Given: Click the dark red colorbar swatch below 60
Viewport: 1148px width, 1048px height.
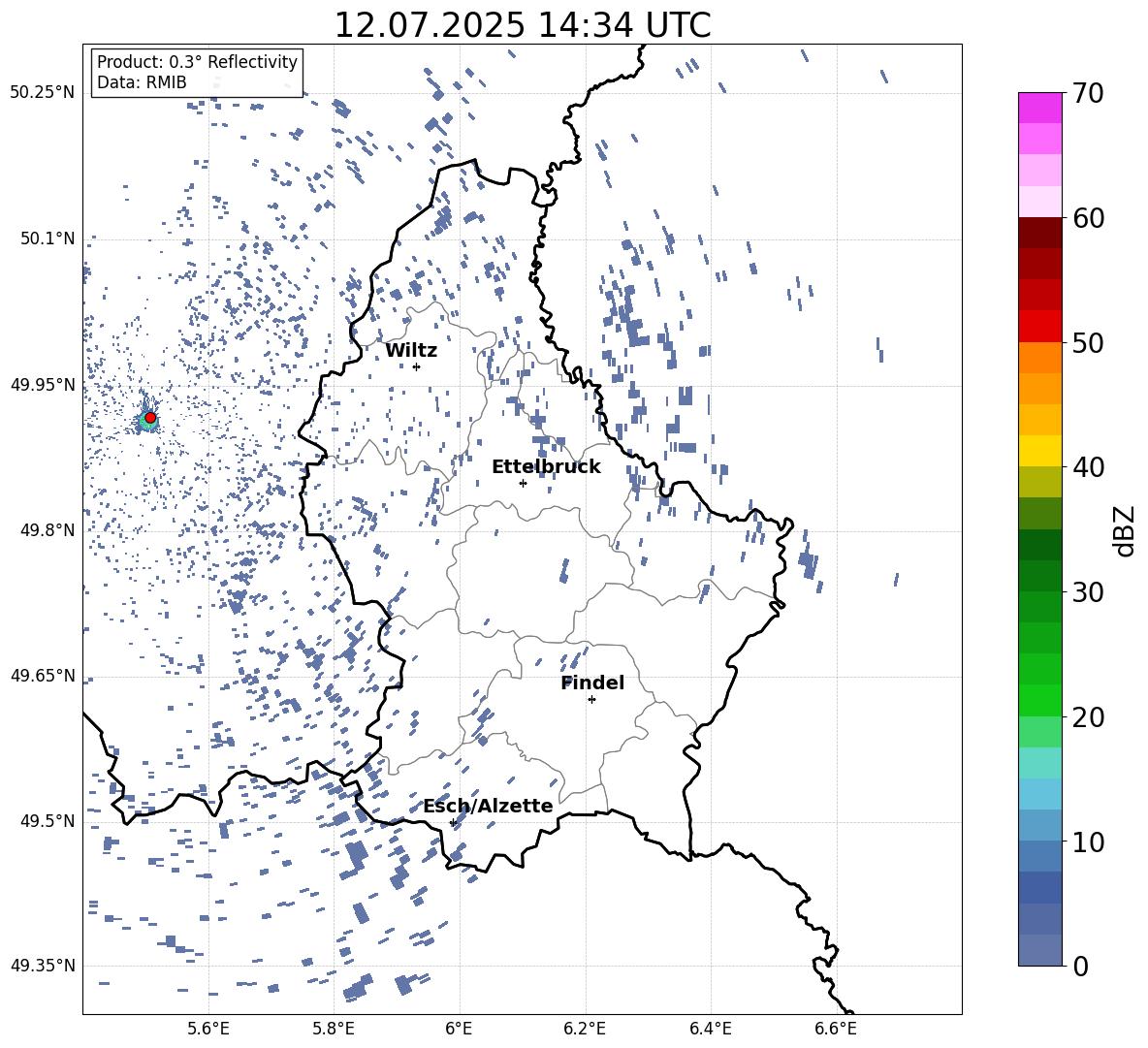Looking at the screenshot, I should (1040, 234).
